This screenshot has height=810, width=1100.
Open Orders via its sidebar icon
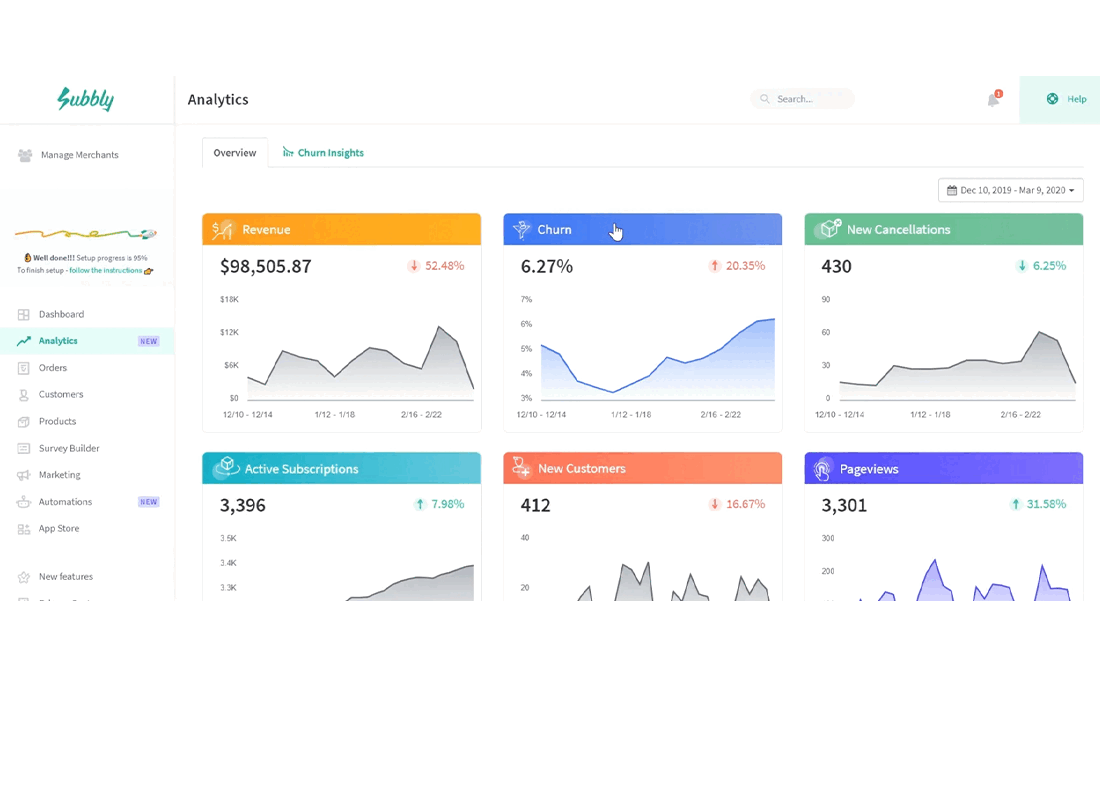pyautogui.click(x=24, y=367)
